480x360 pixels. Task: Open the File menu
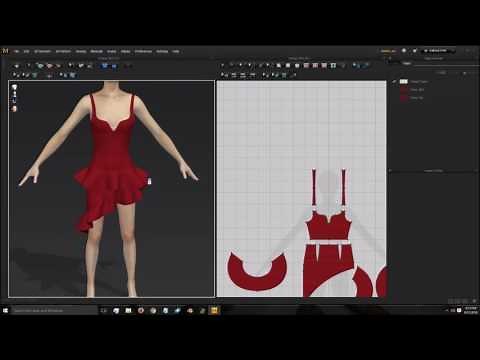(16, 51)
